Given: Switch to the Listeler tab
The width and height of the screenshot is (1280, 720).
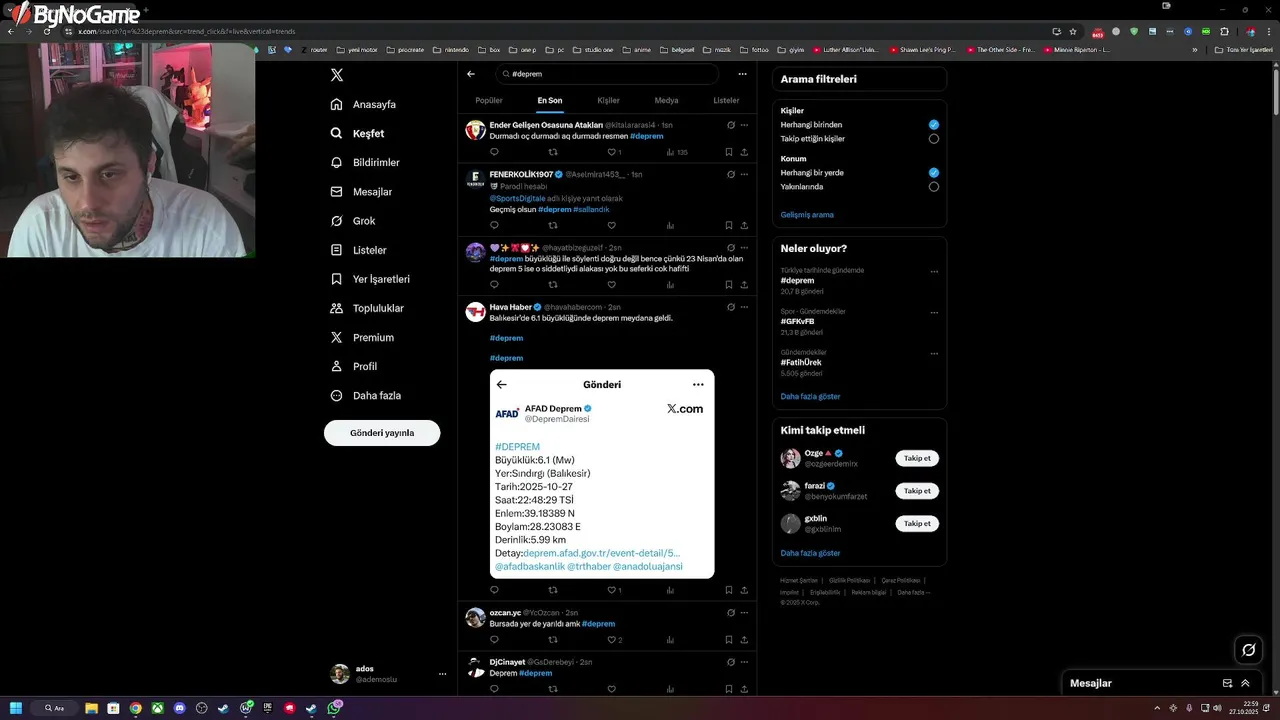Looking at the screenshot, I should (x=726, y=100).
